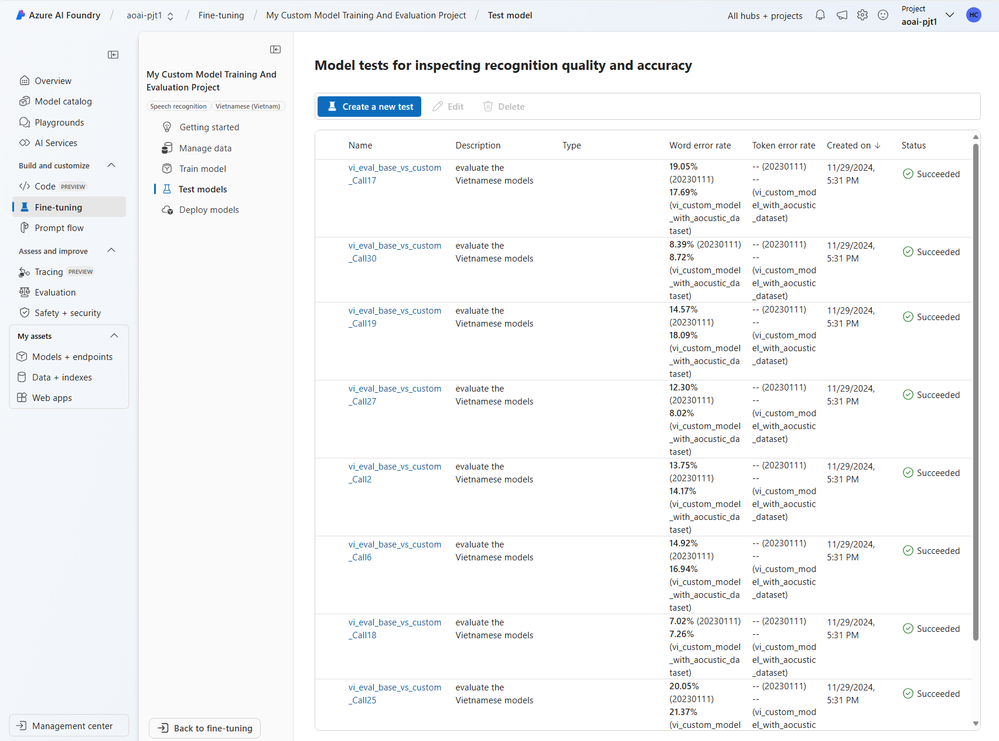Viewport: 999px width, 741px height.
Task: Click the scrollbar up arrow
Action: (x=975, y=137)
